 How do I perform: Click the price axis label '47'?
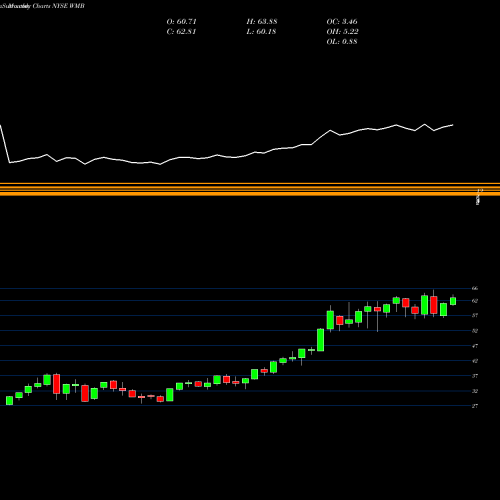tap(475, 346)
